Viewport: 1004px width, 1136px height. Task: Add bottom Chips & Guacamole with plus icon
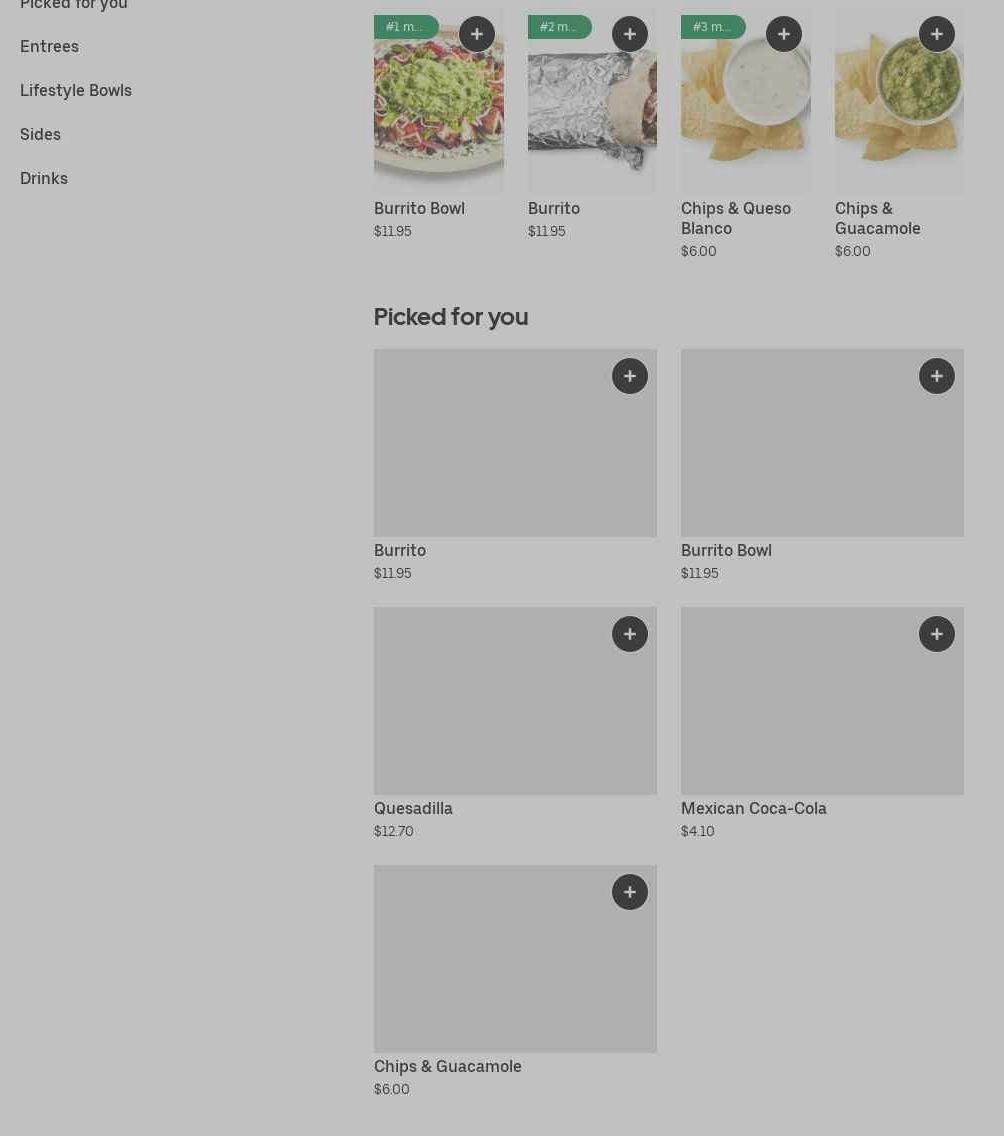coord(630,892)
